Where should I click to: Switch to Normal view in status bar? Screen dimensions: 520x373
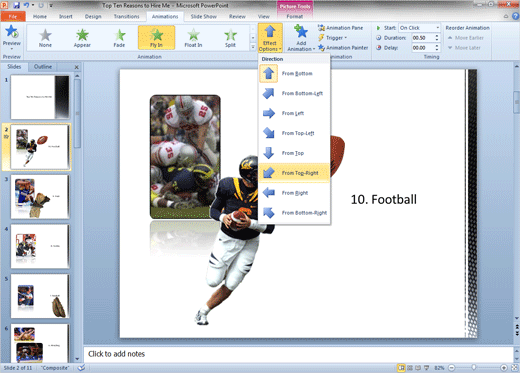(401, 368)
